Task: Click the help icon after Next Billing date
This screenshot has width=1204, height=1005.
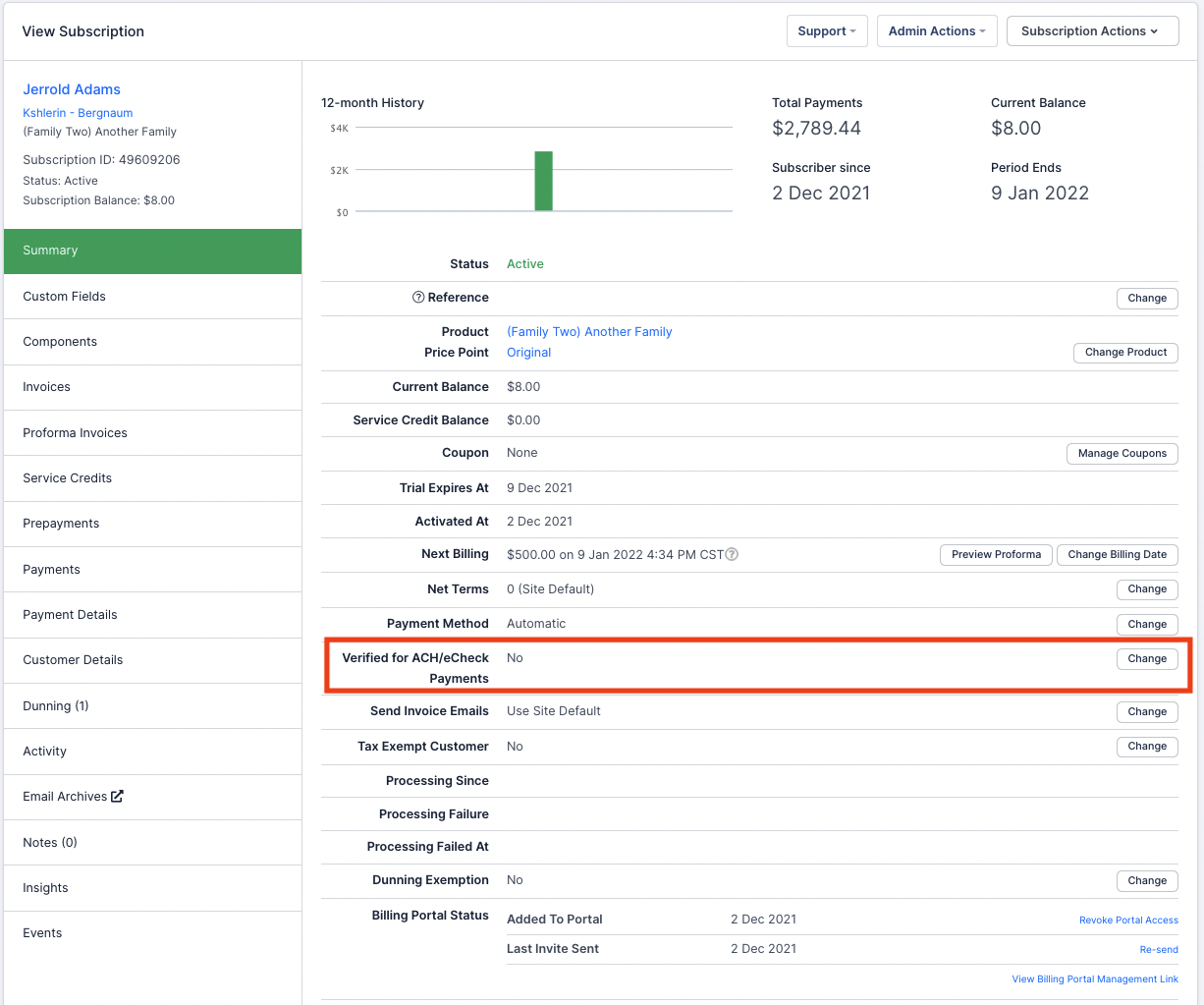Action: pyautogui.click(x=732, y=554)
